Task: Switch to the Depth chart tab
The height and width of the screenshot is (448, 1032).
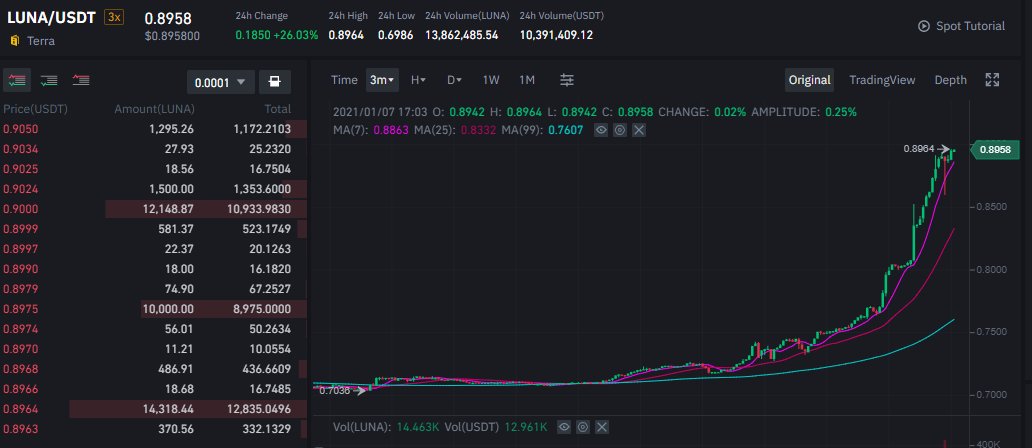Action: click(950, 80)
